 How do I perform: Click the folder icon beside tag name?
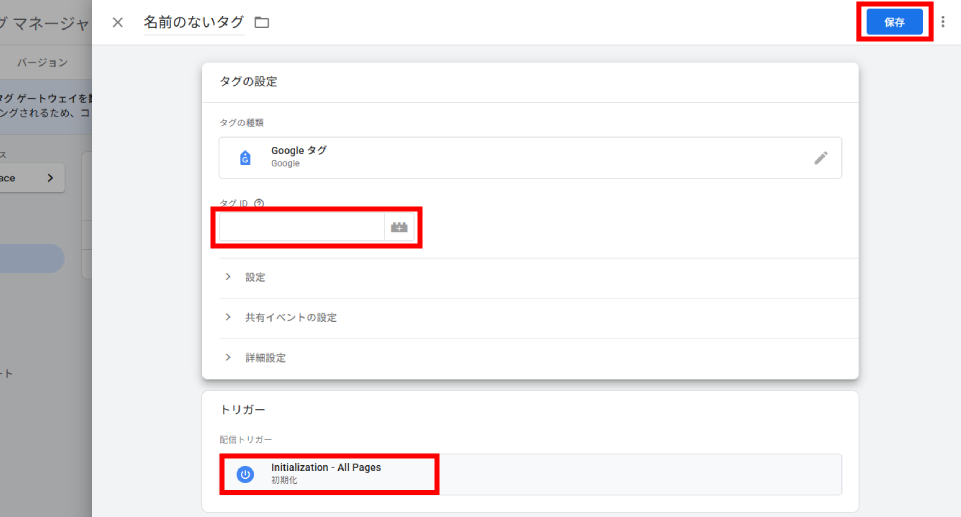pyautogui.click(x=262, y=22)
